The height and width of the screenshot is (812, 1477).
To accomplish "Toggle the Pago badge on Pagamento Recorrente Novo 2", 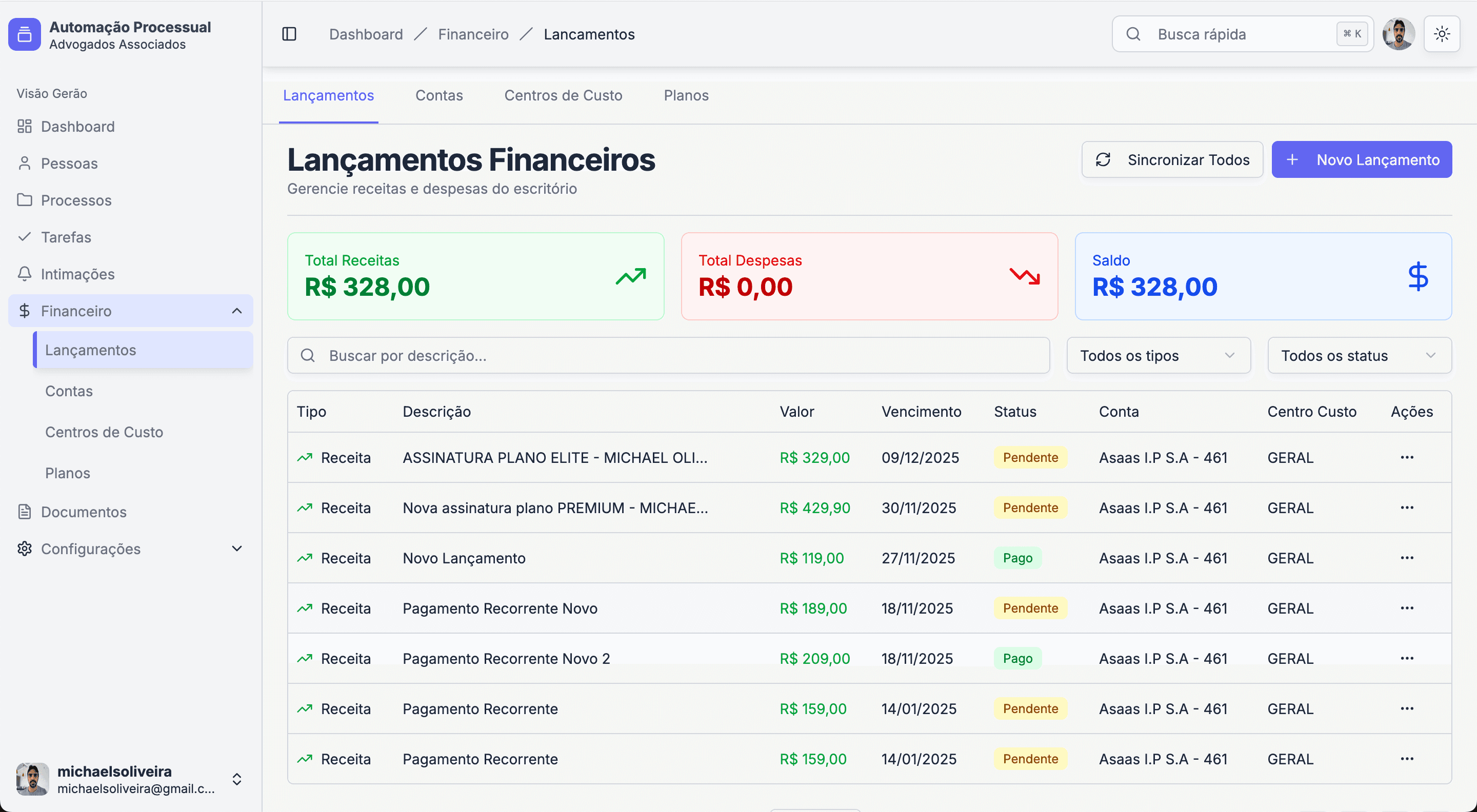I will [1017, 658].
